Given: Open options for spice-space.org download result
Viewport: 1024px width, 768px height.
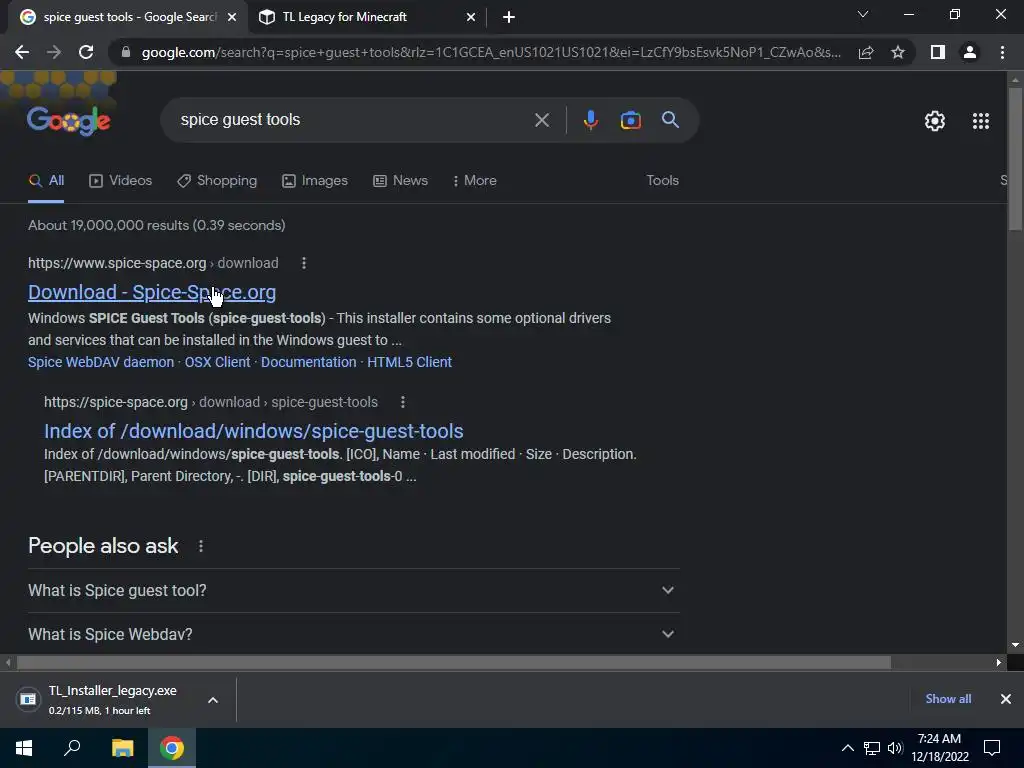Looking at the screenshot, I should tap(304, 263).
